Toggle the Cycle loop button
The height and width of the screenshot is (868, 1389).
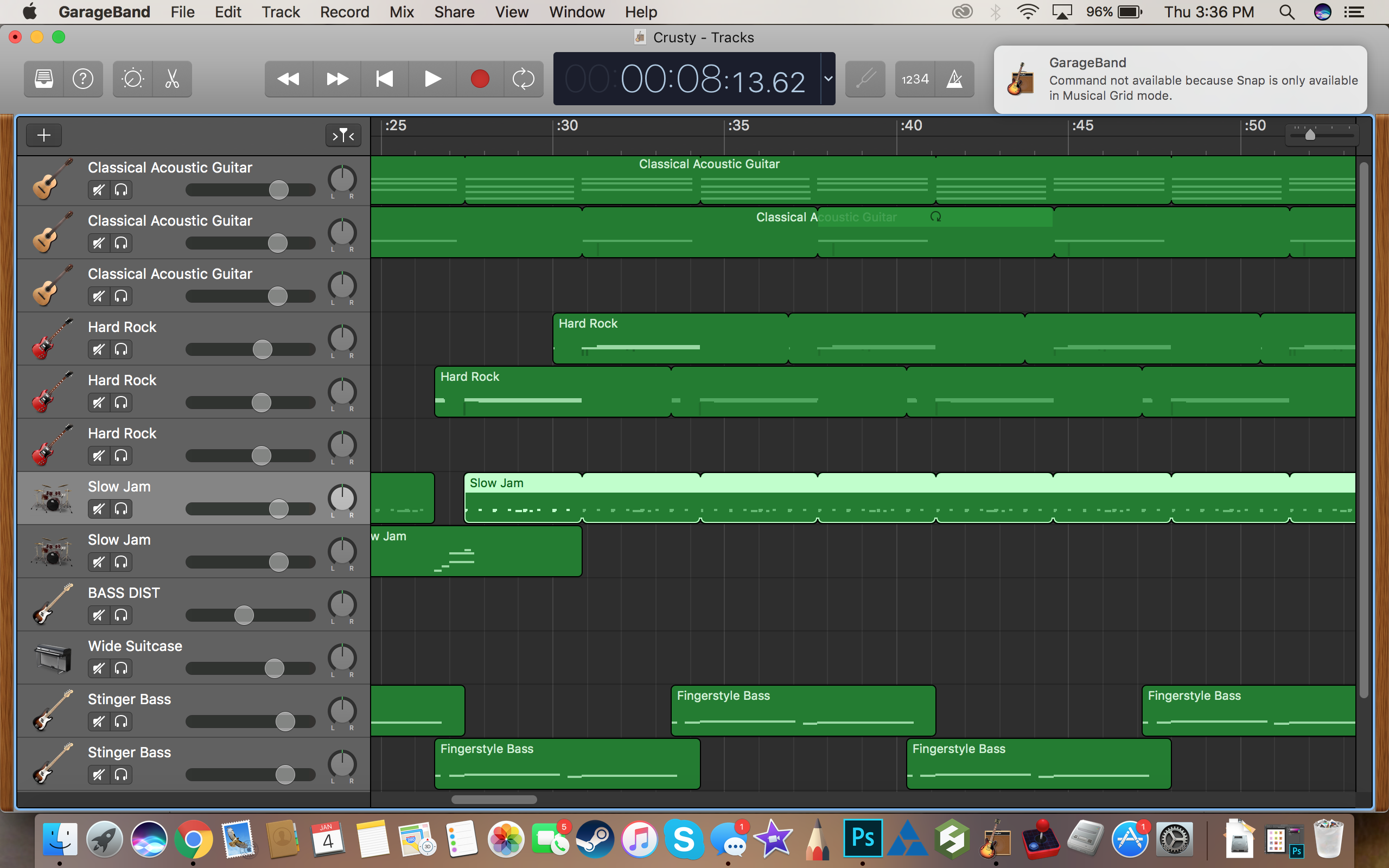coord(523,79)
